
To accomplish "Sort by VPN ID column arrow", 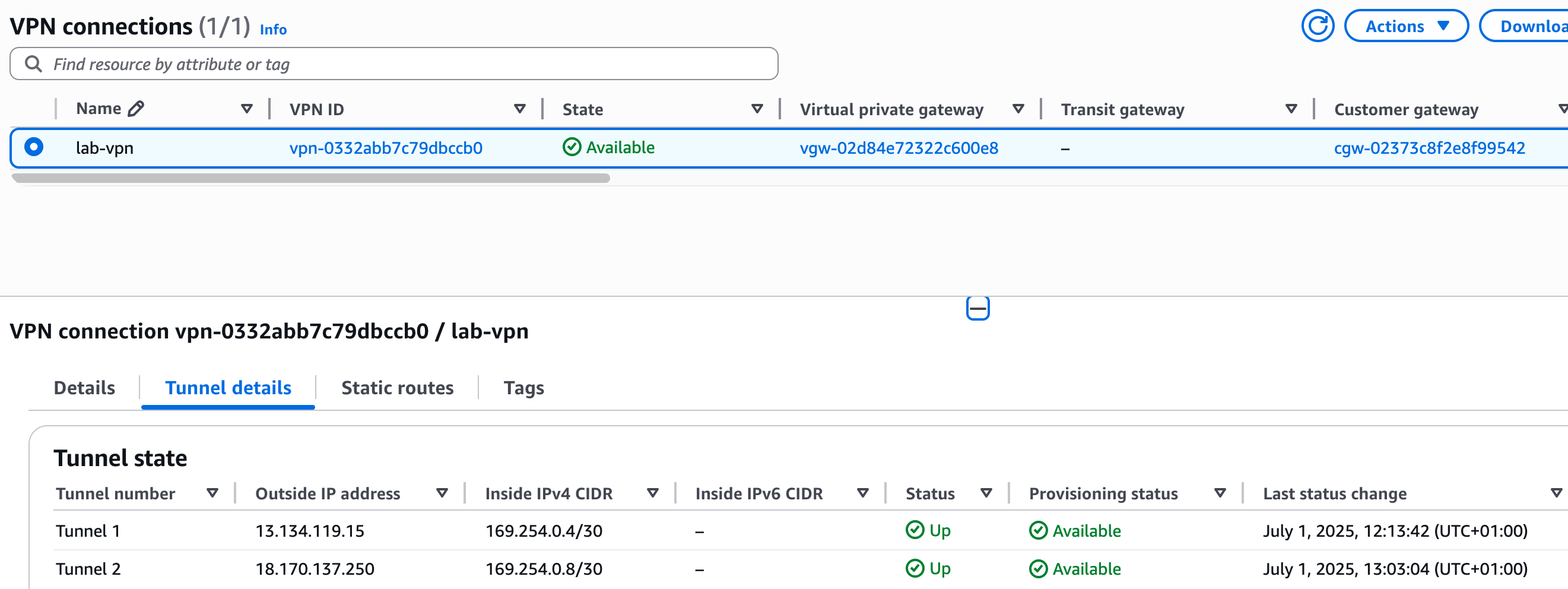I will 519,109.
